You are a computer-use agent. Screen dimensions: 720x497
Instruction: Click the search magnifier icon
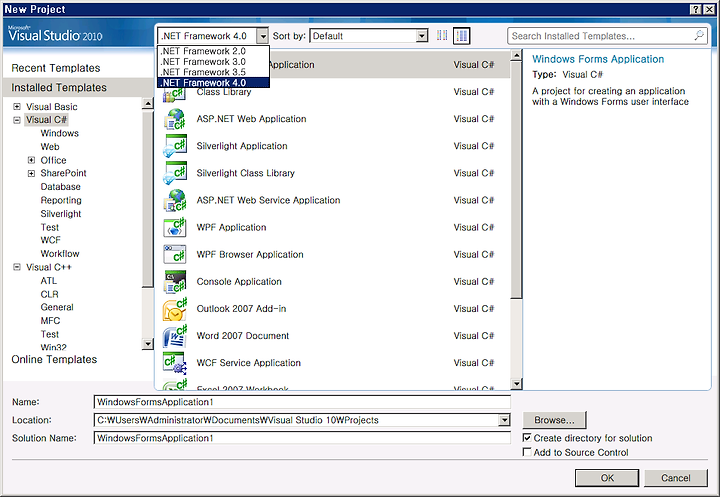(x=699, y=35)
